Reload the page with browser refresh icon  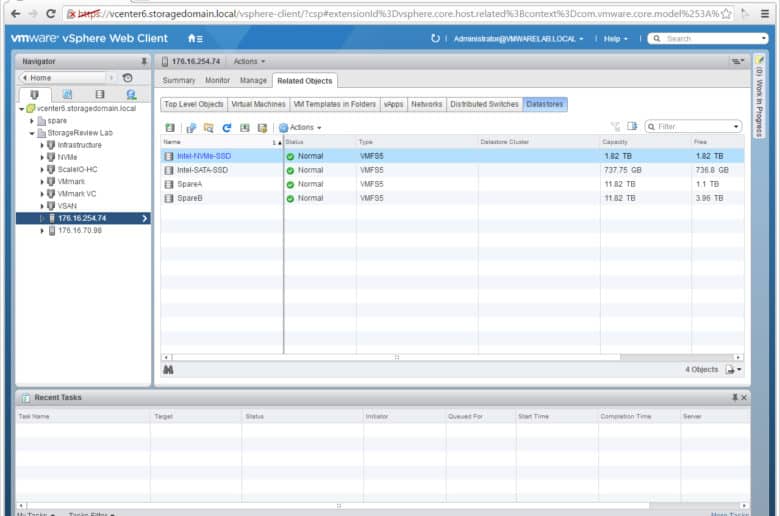point(50,13)
